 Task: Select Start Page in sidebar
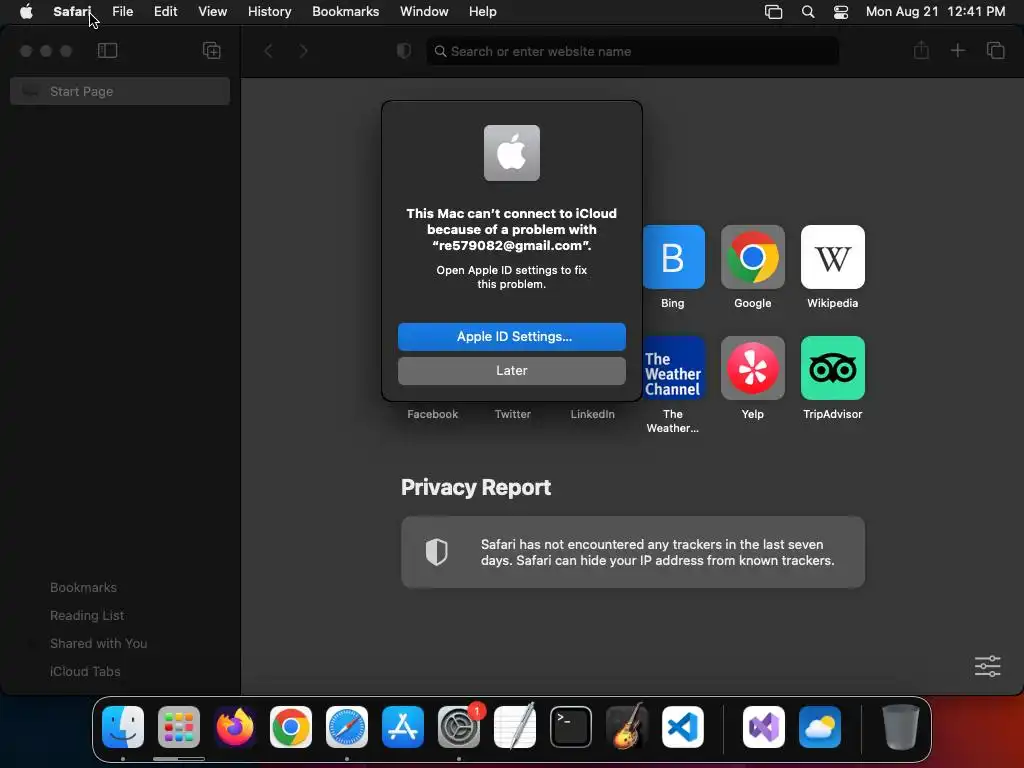[120, 91]
